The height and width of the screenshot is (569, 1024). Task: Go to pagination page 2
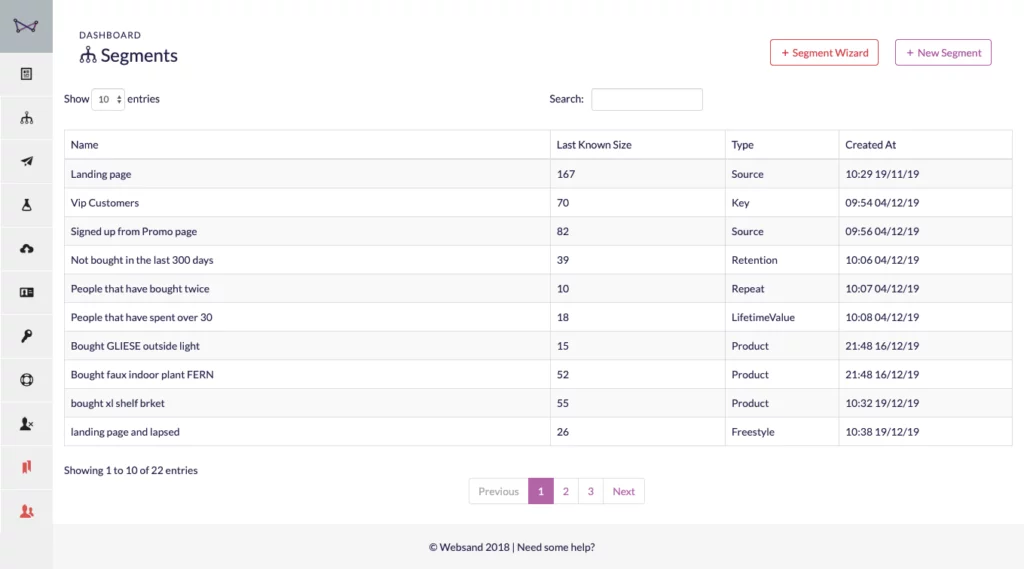[x=566, y=491]
